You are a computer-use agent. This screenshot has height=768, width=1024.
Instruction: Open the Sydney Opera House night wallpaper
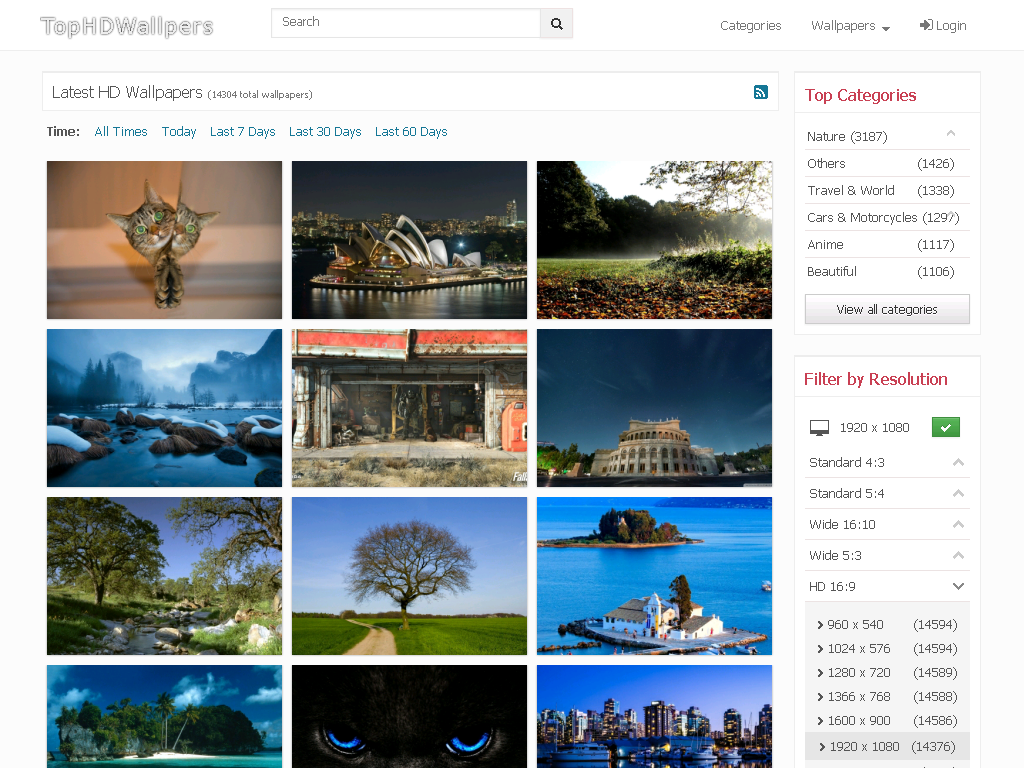pos(409,240)
